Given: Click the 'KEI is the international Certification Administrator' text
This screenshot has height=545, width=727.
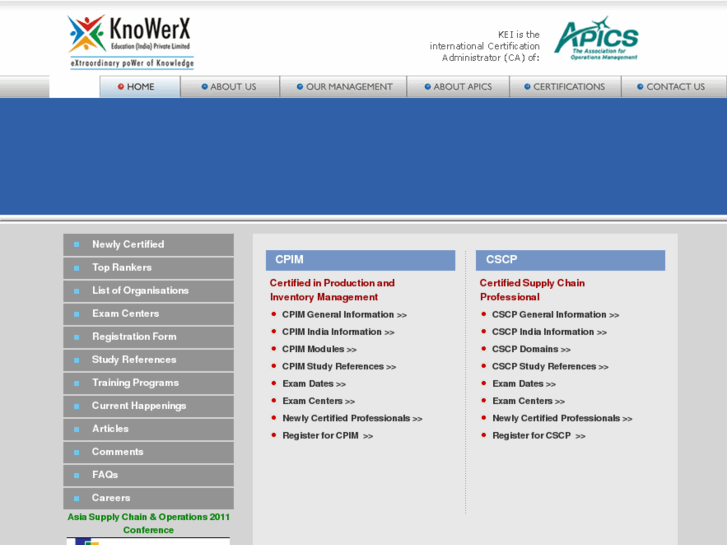Looking at the screenshot, I should (x=485, y=46).
